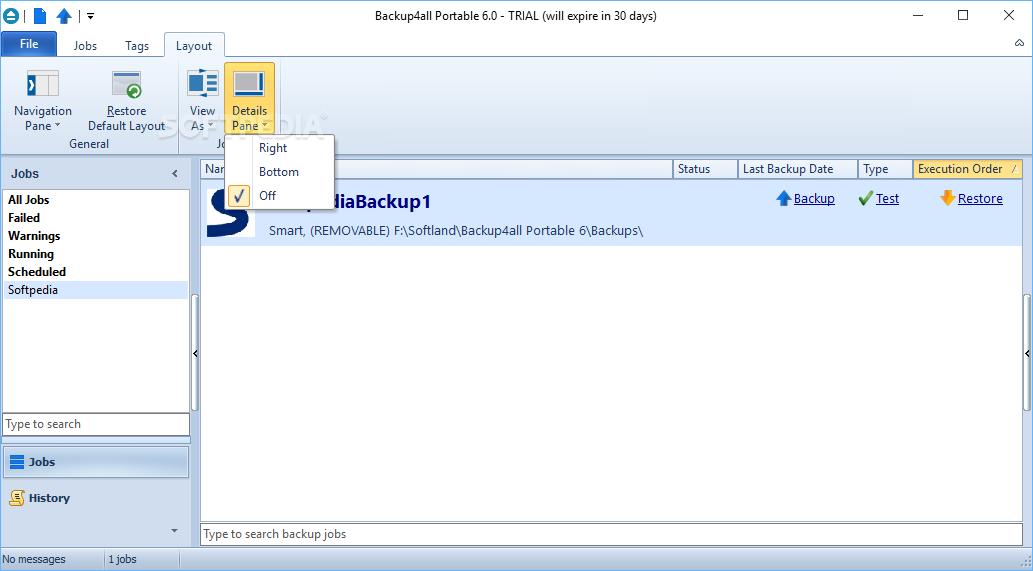Sort by Last Backup Date column
This screenshot has width=1033, height=571.
click(x=798, y=169)
